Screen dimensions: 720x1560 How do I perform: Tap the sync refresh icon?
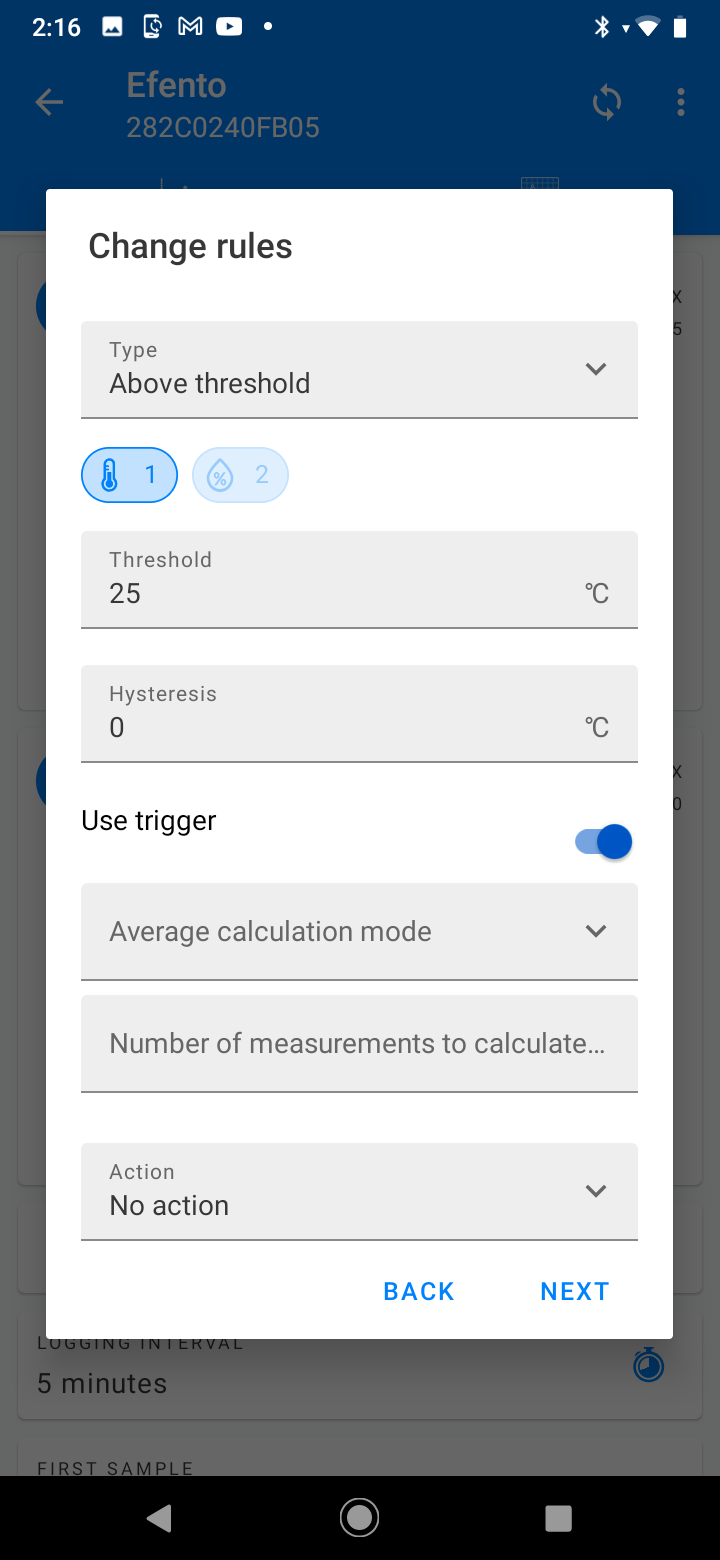tap(606, 102)
